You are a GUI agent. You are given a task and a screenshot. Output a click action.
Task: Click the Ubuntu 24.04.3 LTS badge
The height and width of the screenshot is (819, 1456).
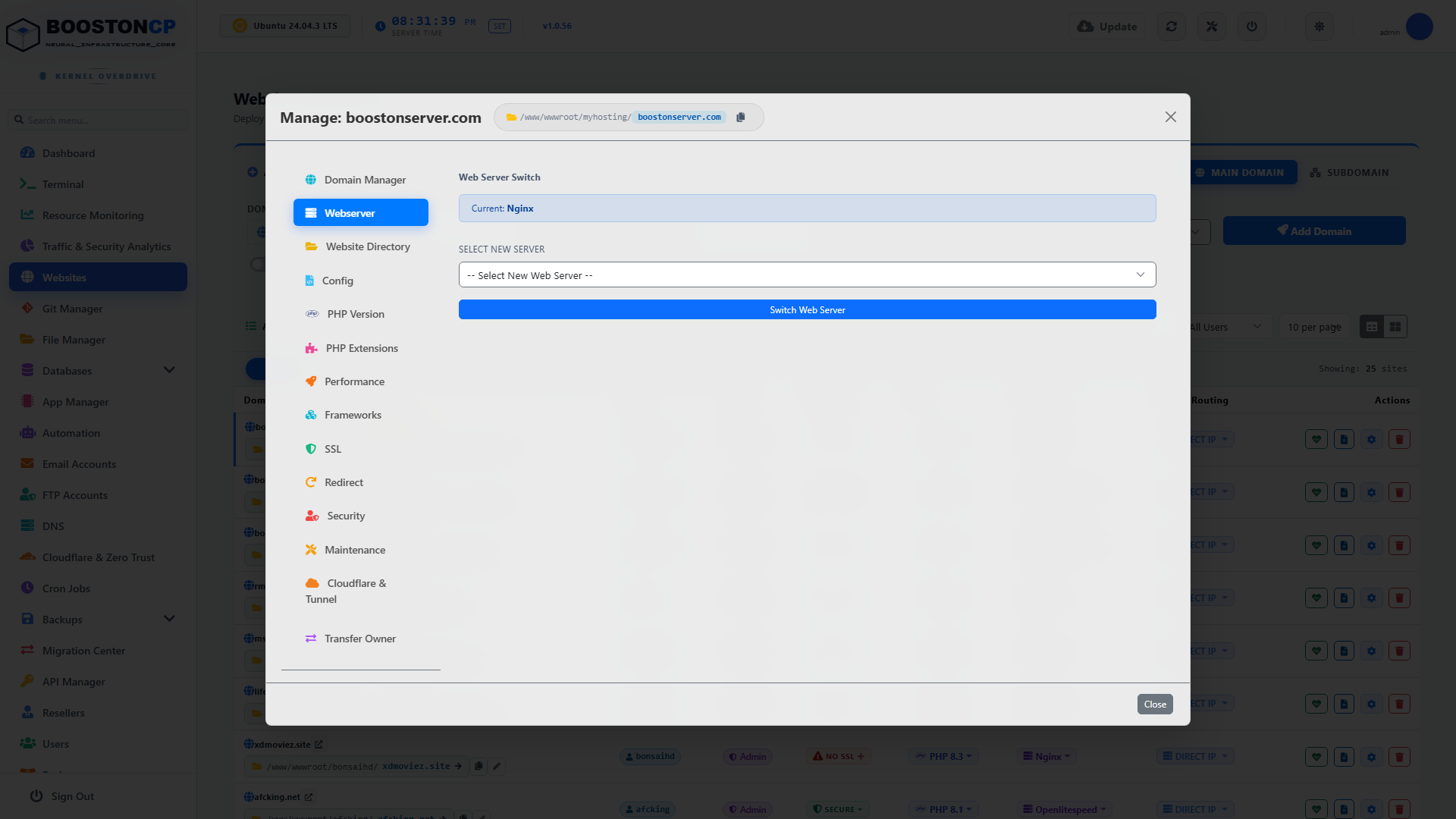pyautogui.click(x=285, y=26)
